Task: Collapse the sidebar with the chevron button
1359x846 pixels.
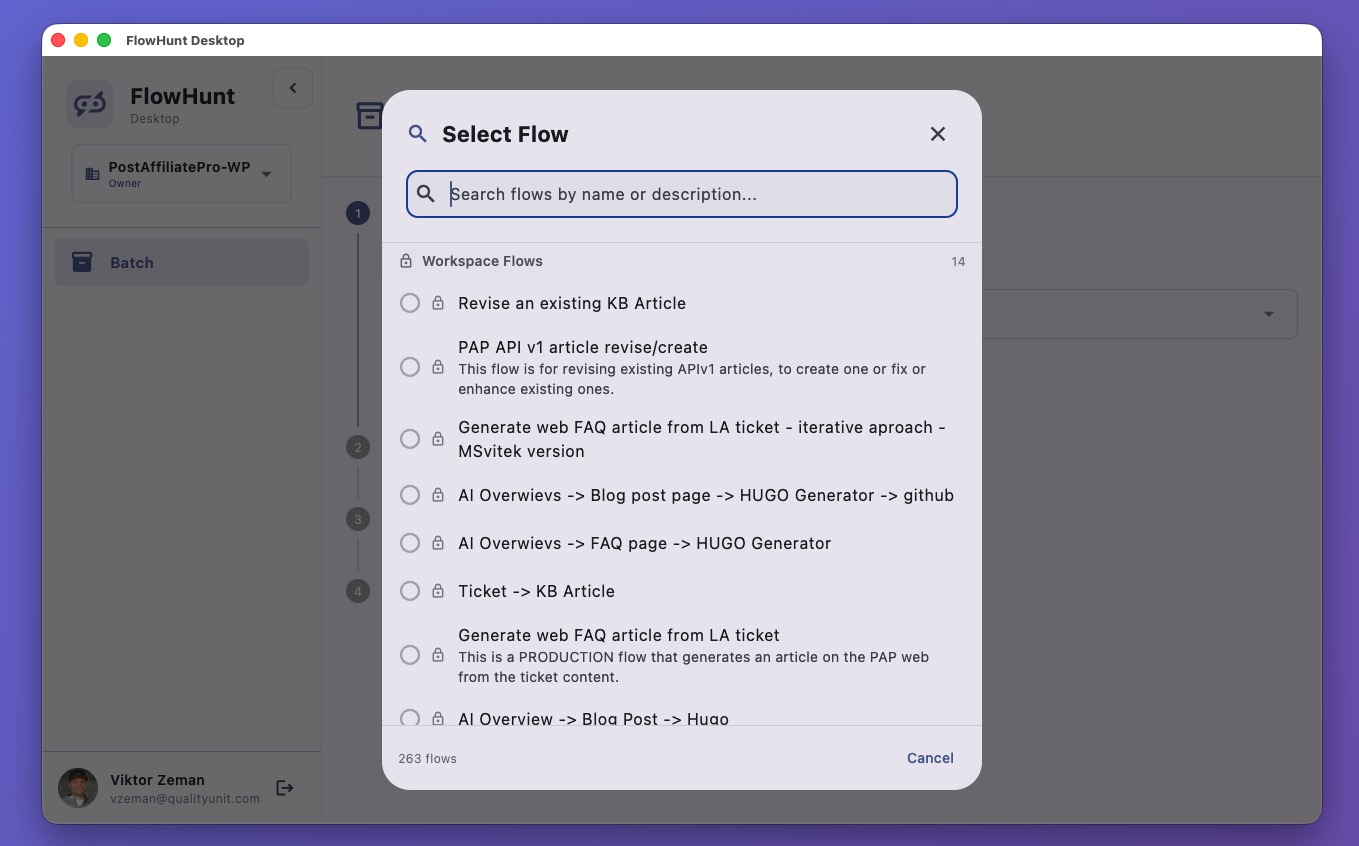Action: pyautogui.click(x=293, y=88)
